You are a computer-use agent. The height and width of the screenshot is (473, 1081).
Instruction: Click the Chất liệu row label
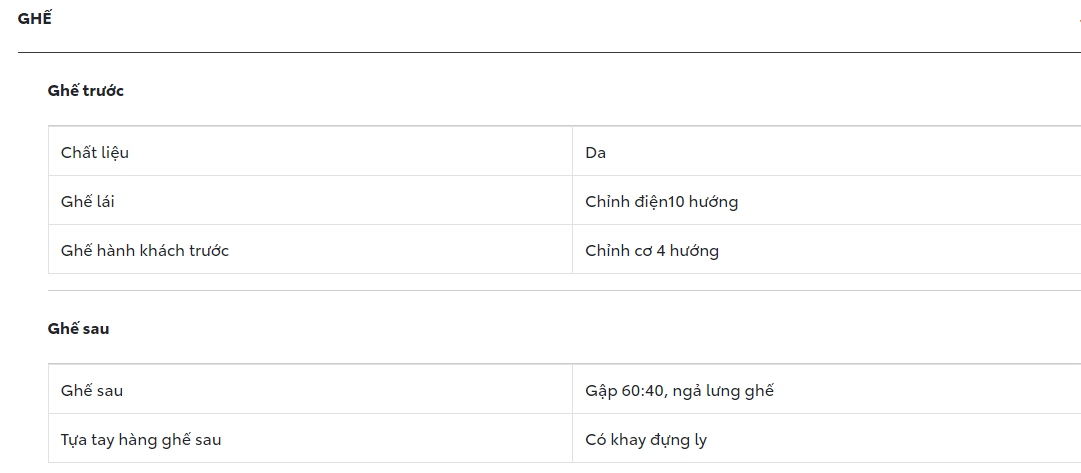click(95, 153)
